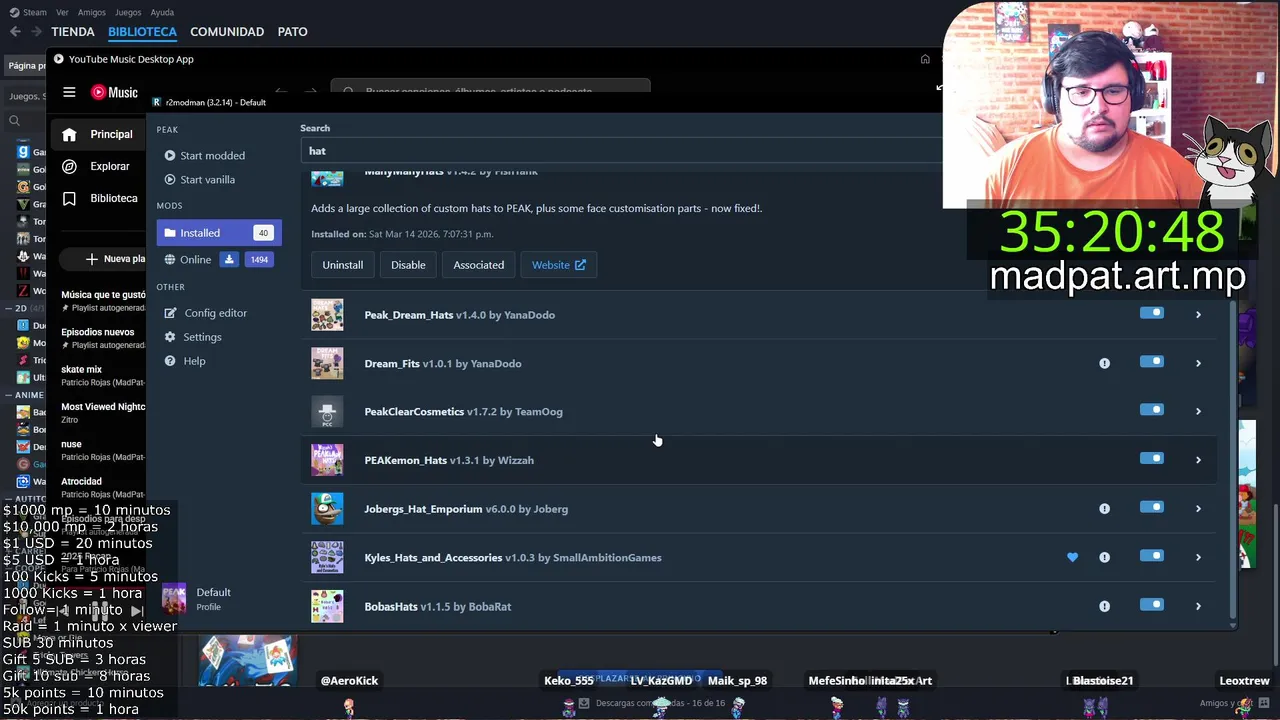Click the mod list vertical scrollbar

(1232, 459)
